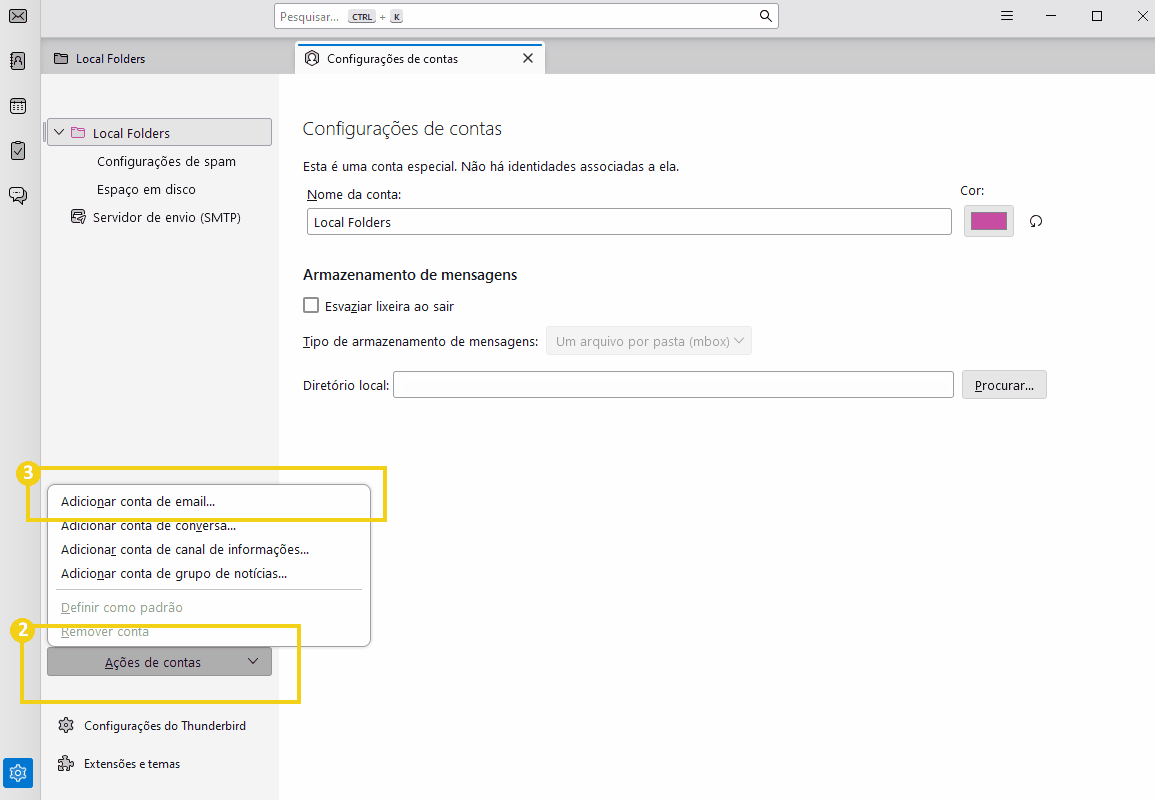Click the 'Procurar...' button for local directory
Image resolution: width=1155 pixels, height=800 pixels.
pyautogui.click(x=1004, y=384)
